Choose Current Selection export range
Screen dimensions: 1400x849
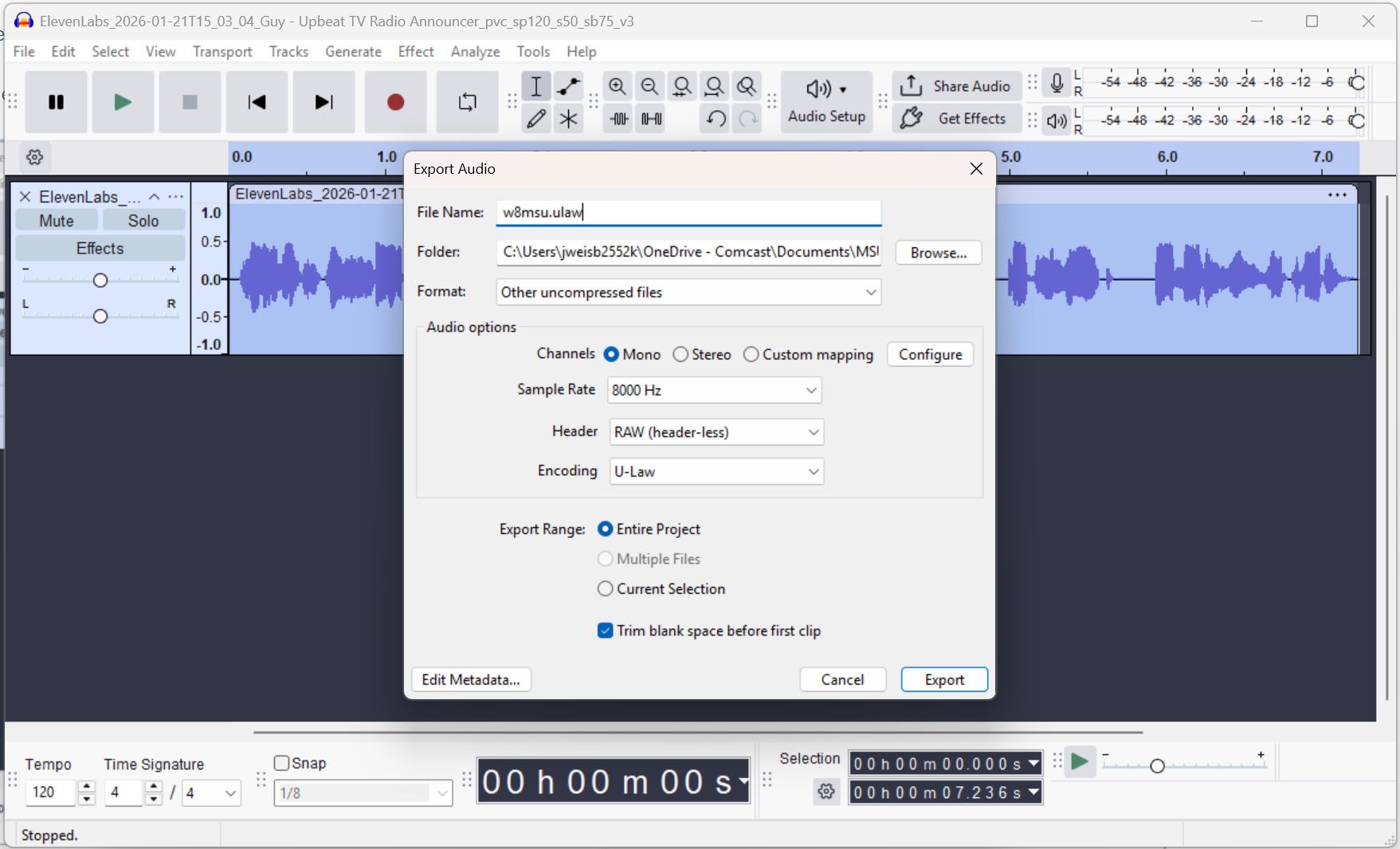click(x=606, y=589)
